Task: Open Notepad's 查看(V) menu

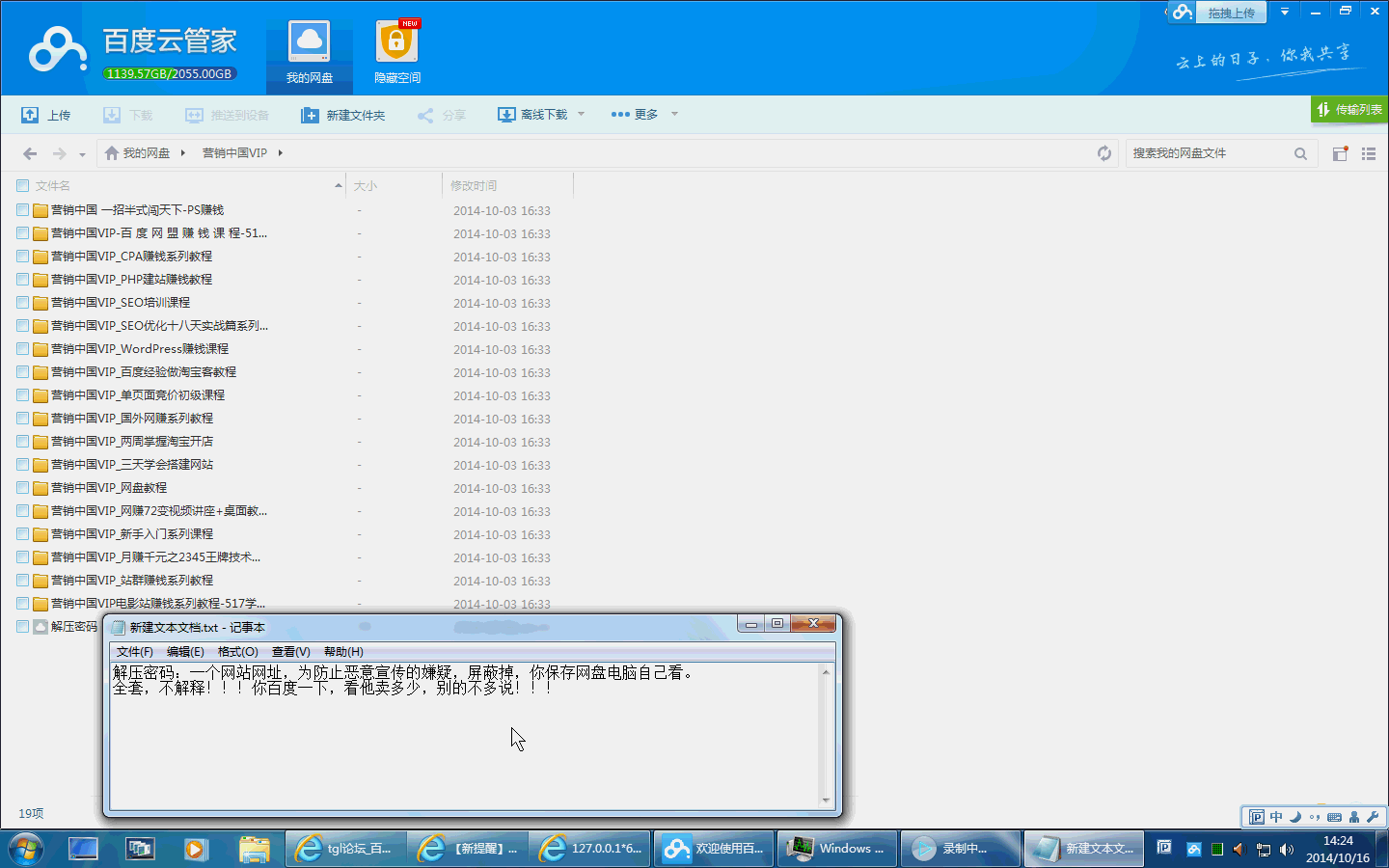Action: 290,652
